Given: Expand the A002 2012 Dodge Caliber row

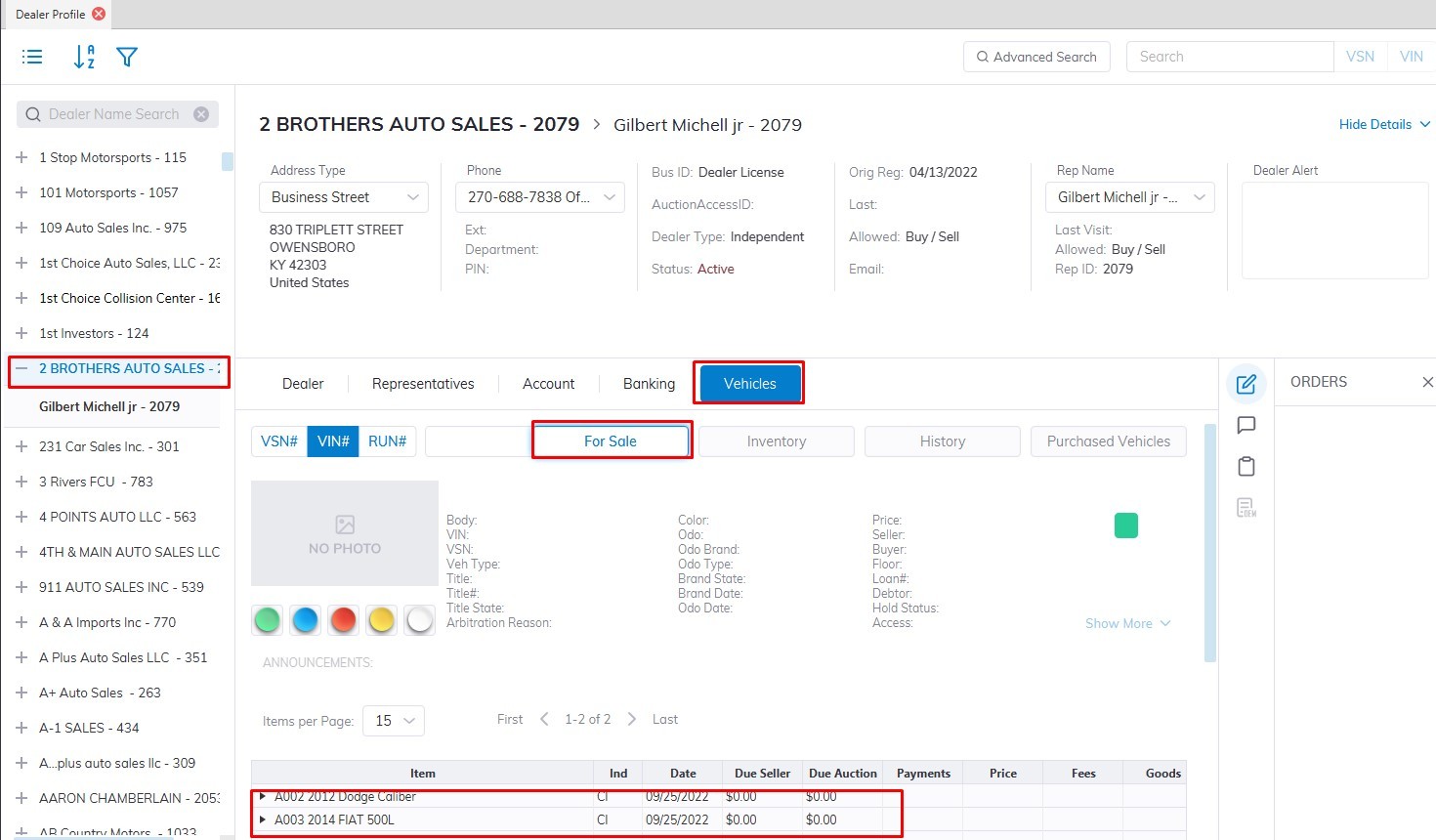Looking at the screenshot, I should click(262, 797).
